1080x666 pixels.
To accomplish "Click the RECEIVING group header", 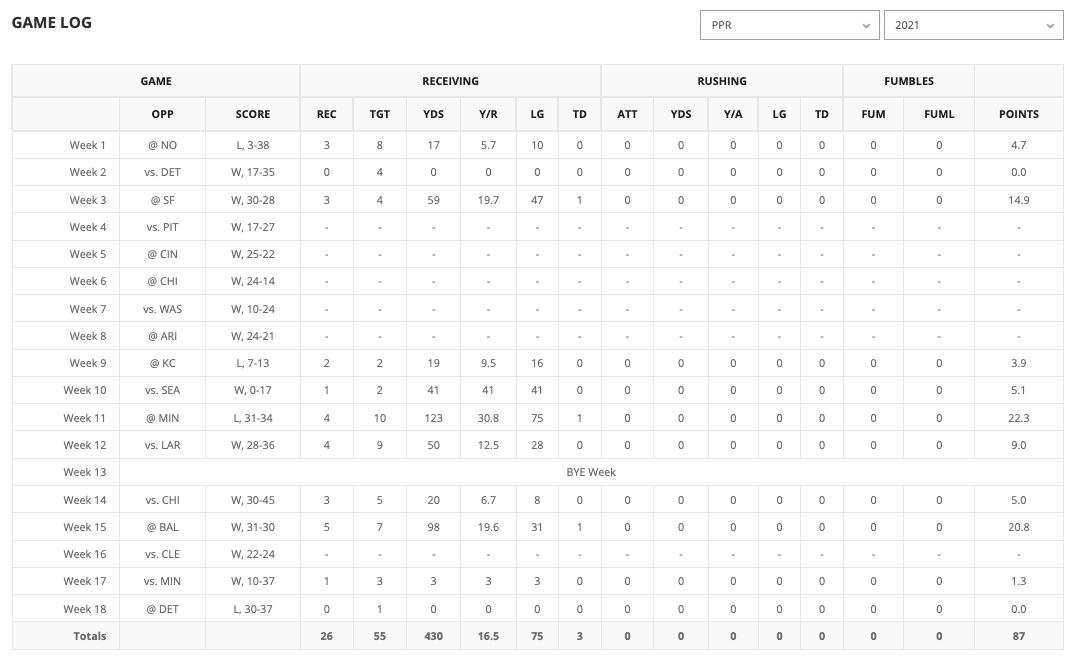I will tap(450, 81).
